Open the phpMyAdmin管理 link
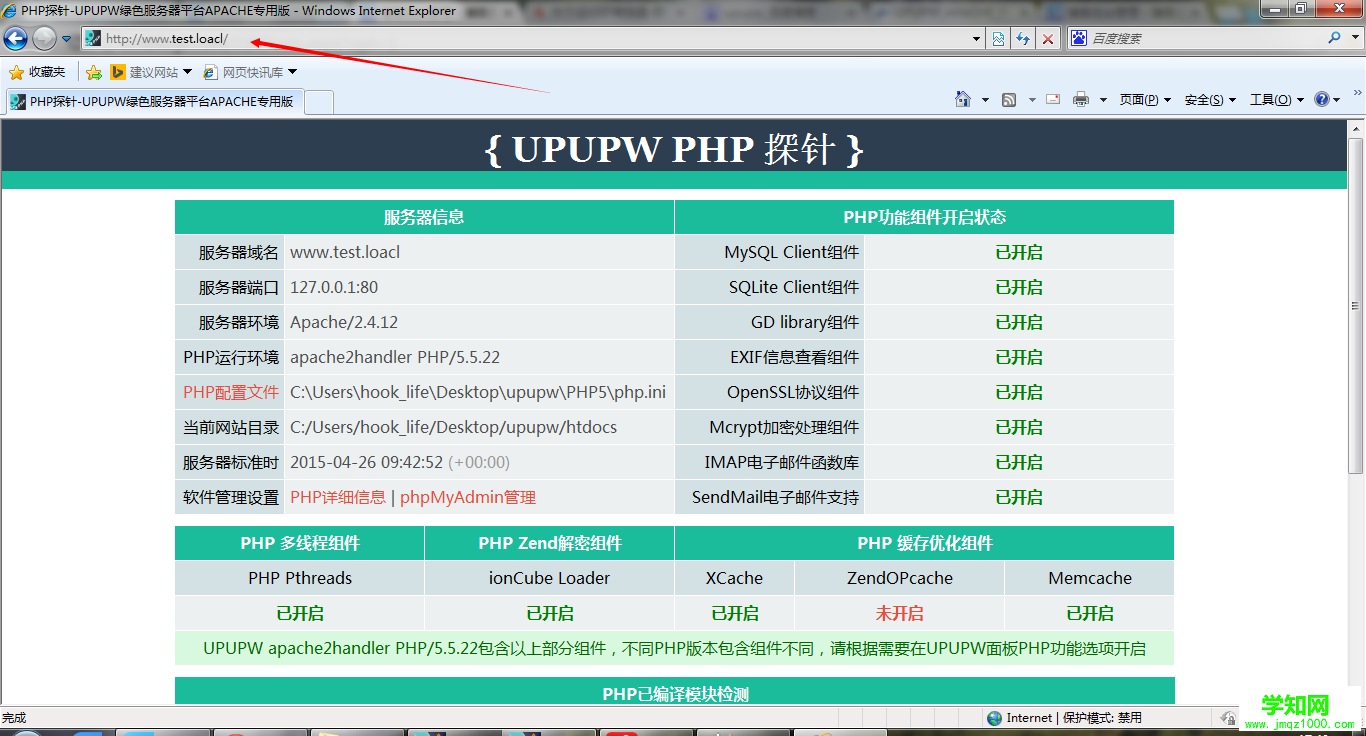This screenshot has width=1366, height=736. 468,497
